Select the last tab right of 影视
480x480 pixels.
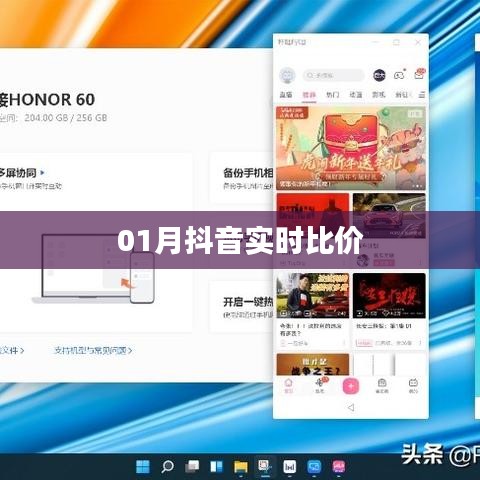click(402, 95)
